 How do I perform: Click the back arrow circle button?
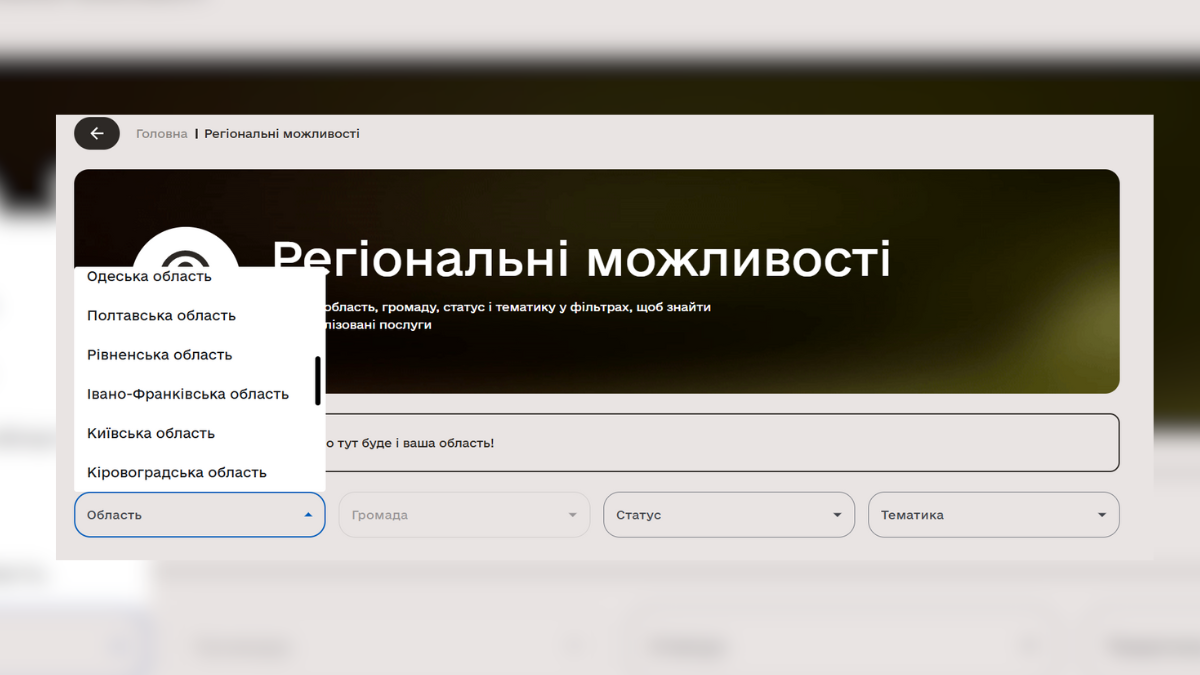point(96,133)
